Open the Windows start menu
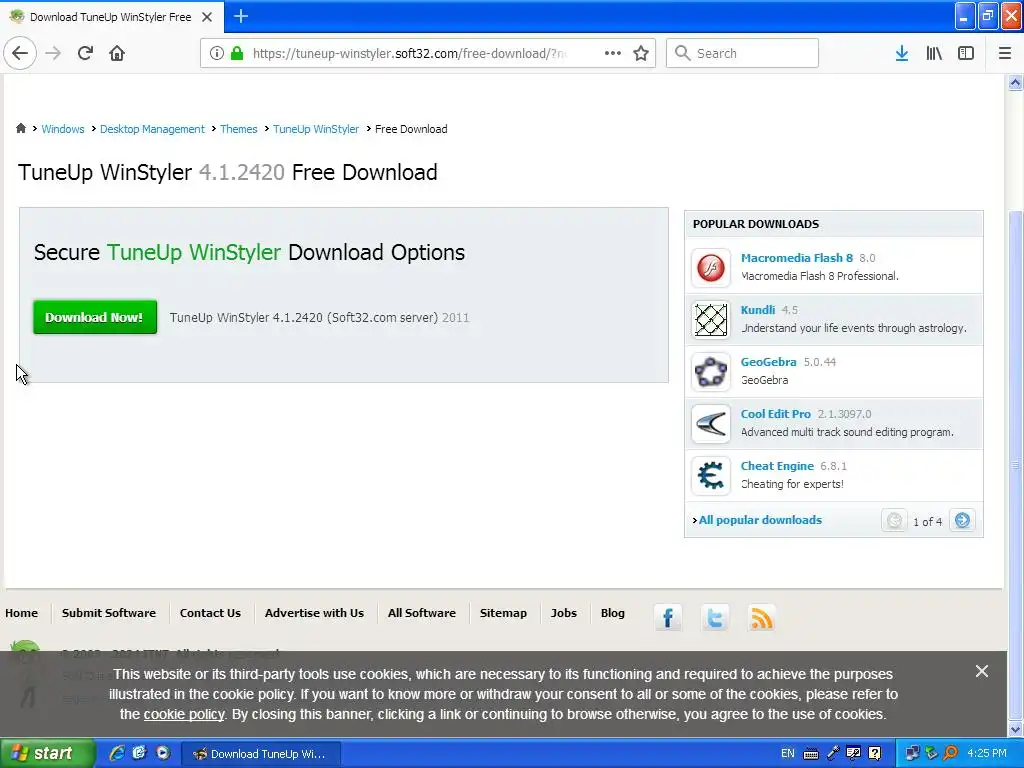 click(x=47, y=753)
